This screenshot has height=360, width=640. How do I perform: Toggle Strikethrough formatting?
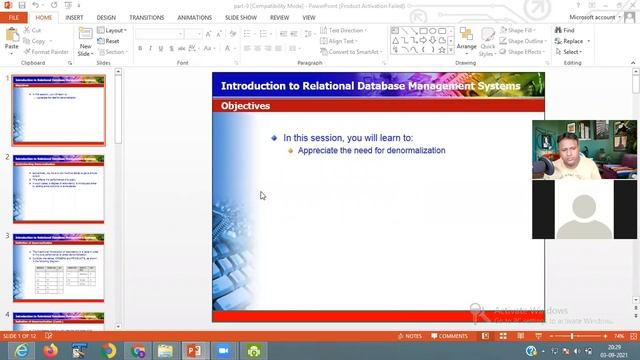[x=182, y=49]
